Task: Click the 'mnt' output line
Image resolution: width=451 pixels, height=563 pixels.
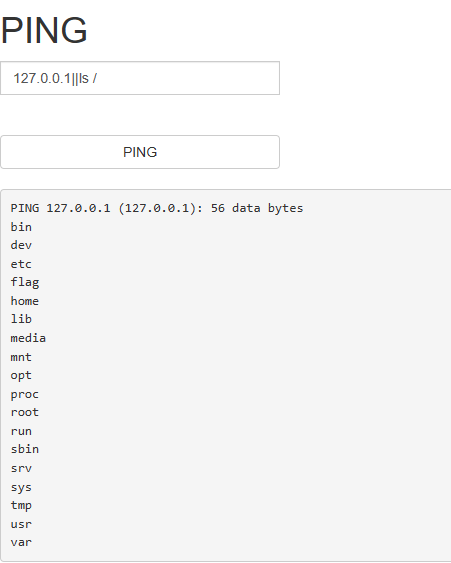Action: point(21,357)
